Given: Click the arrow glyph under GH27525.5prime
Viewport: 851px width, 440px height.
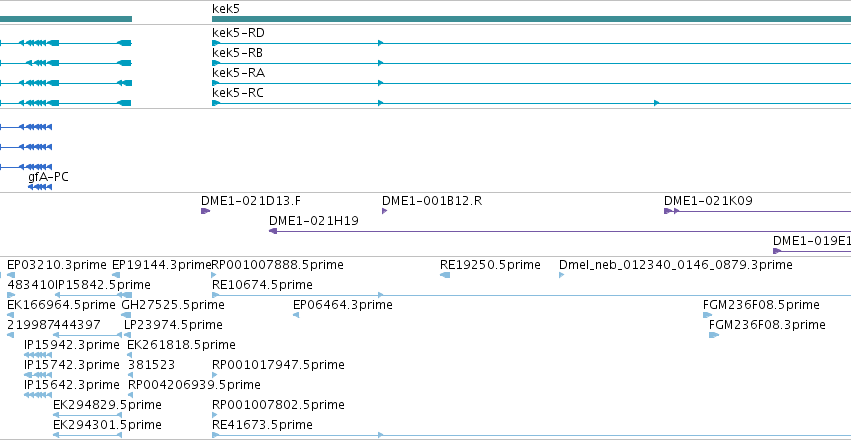Looking at the screenshot, I should click(x=126, y=315).
